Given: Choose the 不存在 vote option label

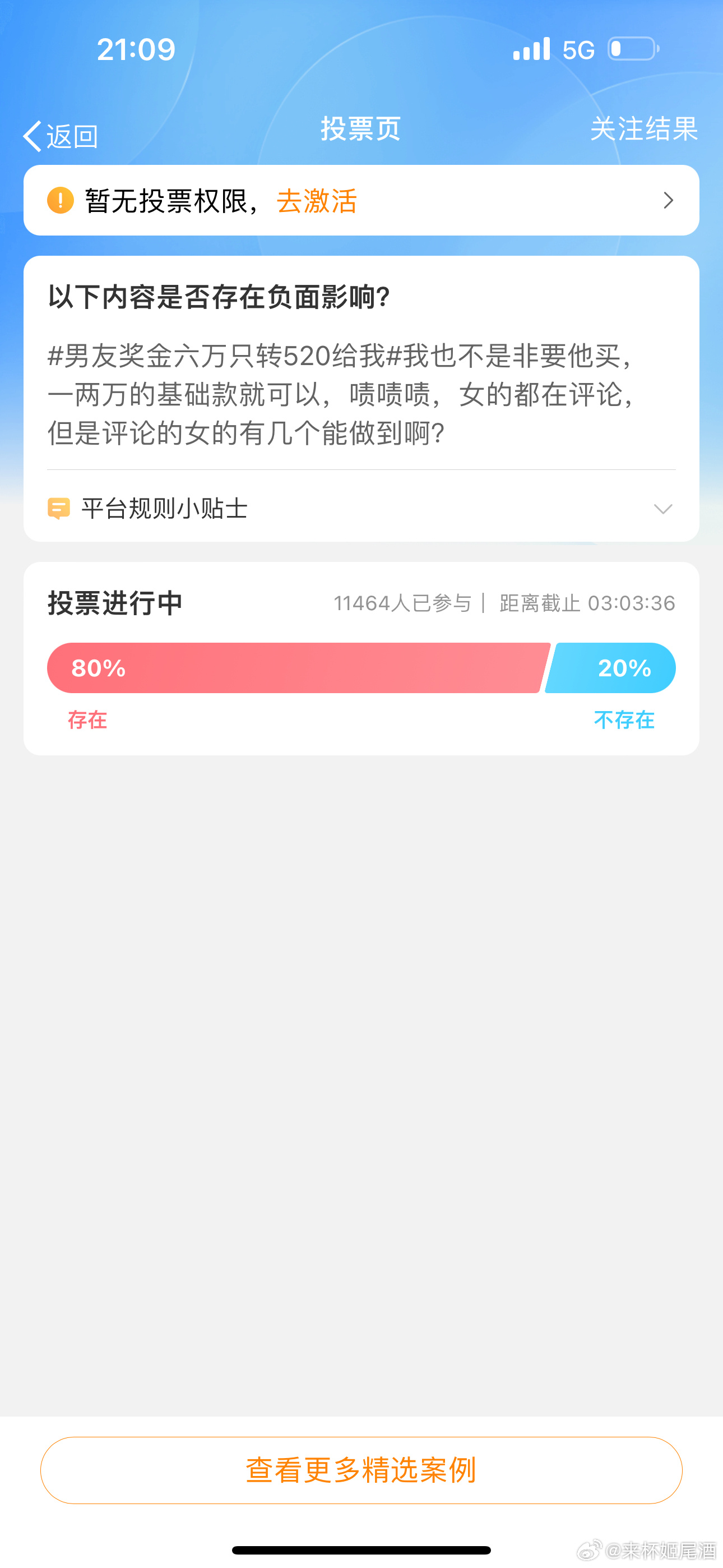Looking at the screenshot, I should 624,720.
